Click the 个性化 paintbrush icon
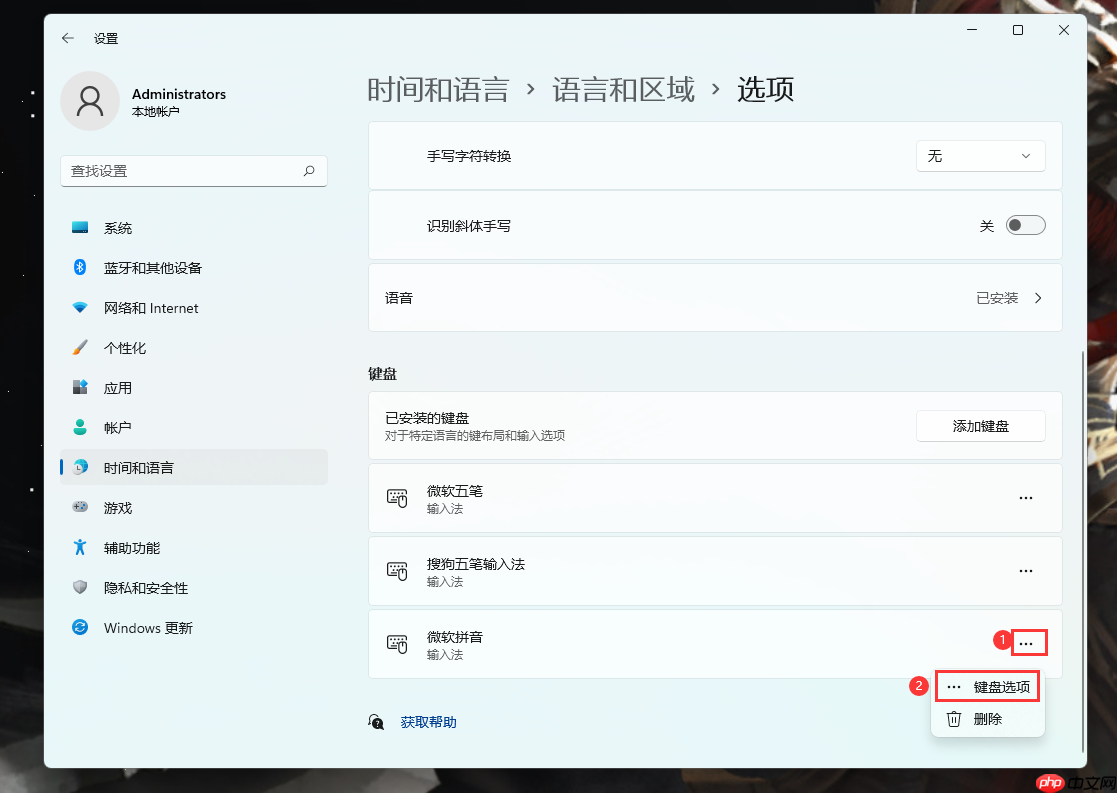The image size is (1117, 793). pyautogui.click(x=80, y=347)
